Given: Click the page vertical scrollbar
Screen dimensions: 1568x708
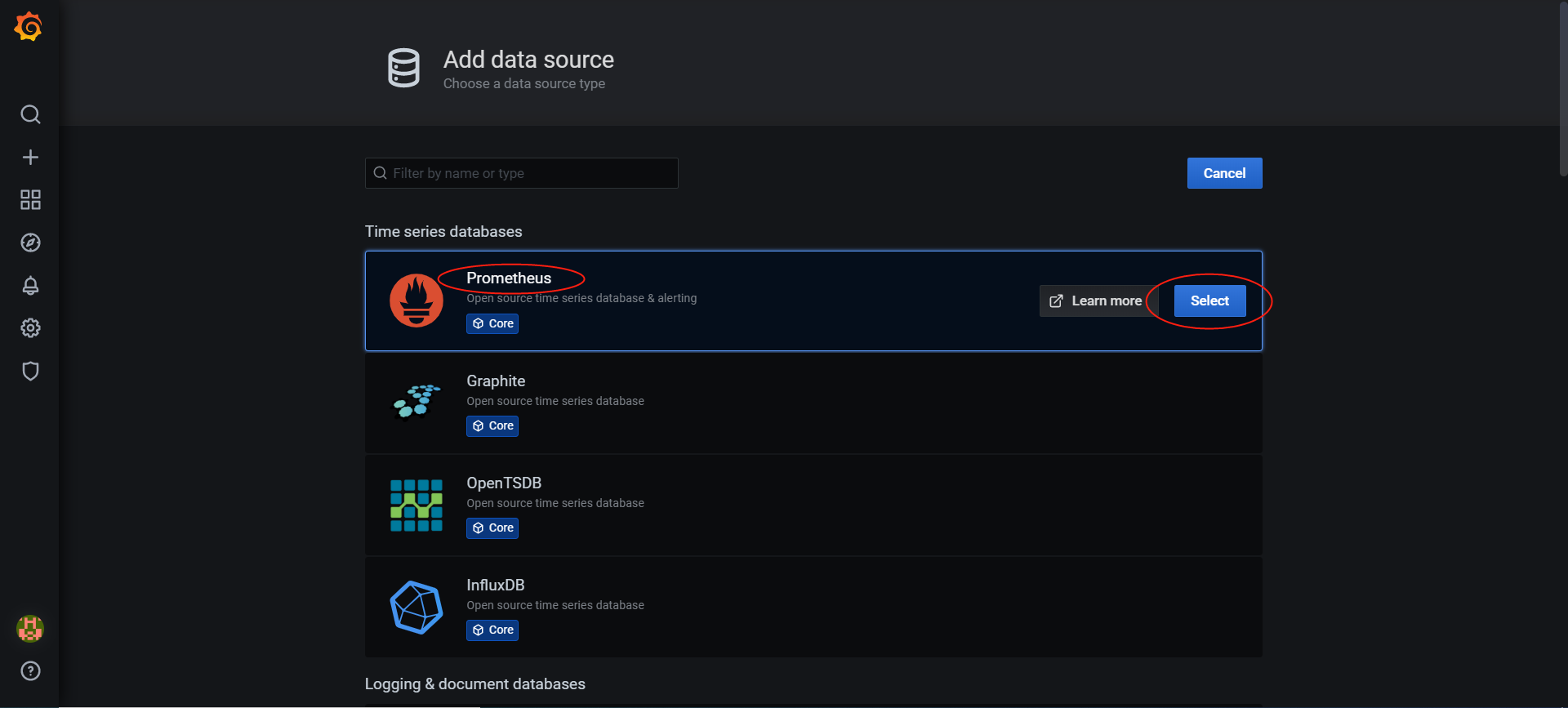Looking at the screenshot, I should click(1563, 88).
